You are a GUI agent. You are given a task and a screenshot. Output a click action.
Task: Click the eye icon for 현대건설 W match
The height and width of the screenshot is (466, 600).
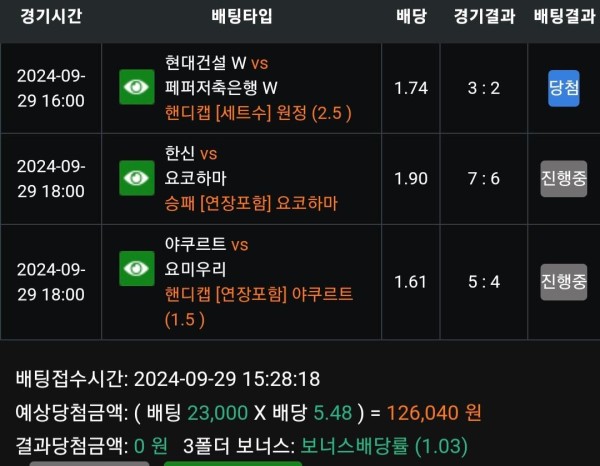pyautogui.click(x=137, y=87)
